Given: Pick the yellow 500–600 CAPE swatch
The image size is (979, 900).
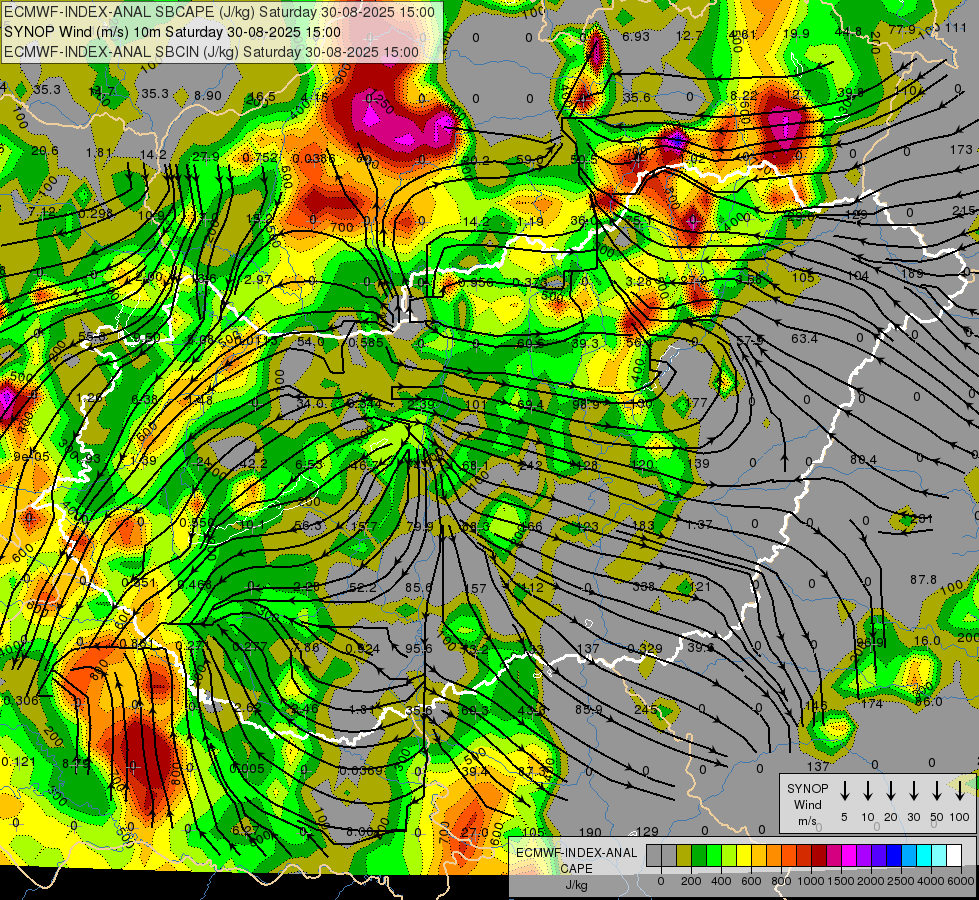Looking at the screenshot, I should [x=744, y=856].
